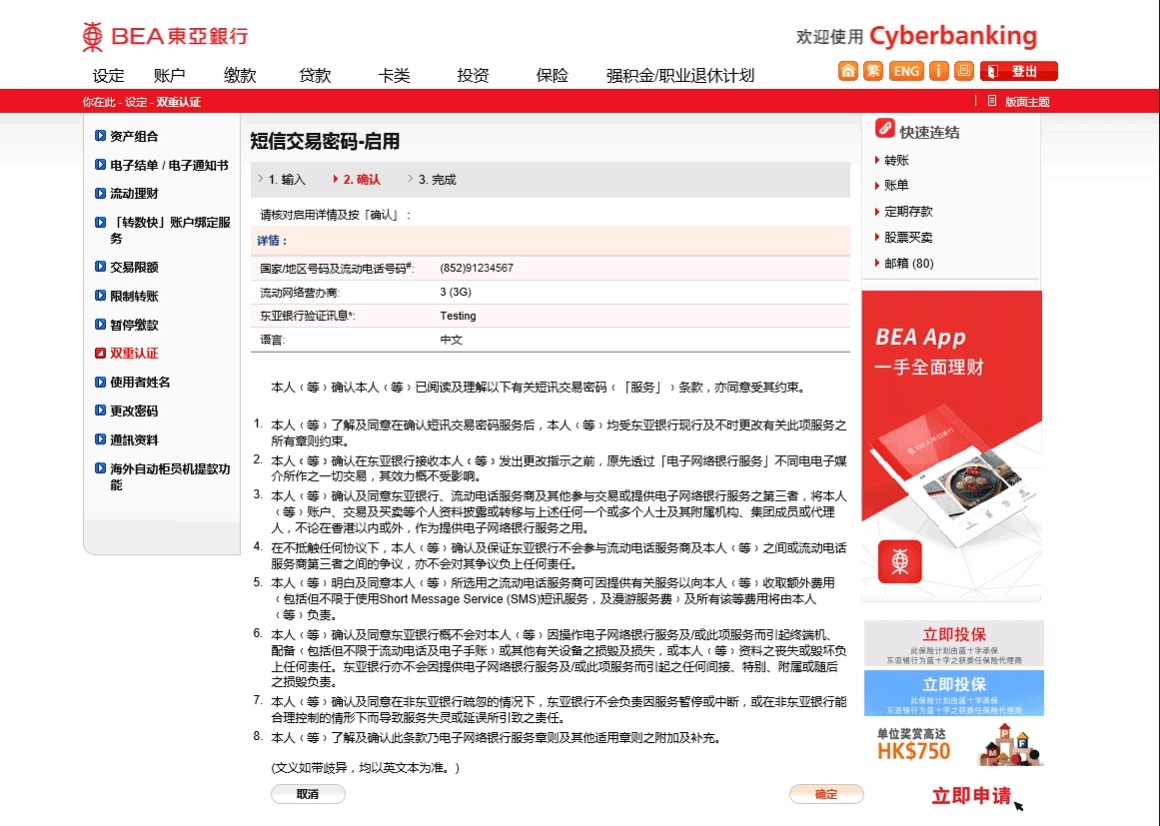Click the 快速连结 link icon
Viewport: 1160px width, 826px height.
885,129
